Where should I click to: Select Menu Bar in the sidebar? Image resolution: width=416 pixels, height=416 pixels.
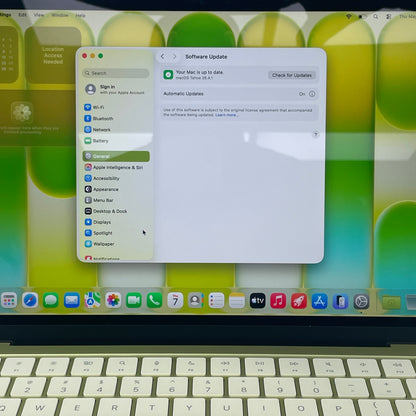pyautogui.click(x=116, y=200)
